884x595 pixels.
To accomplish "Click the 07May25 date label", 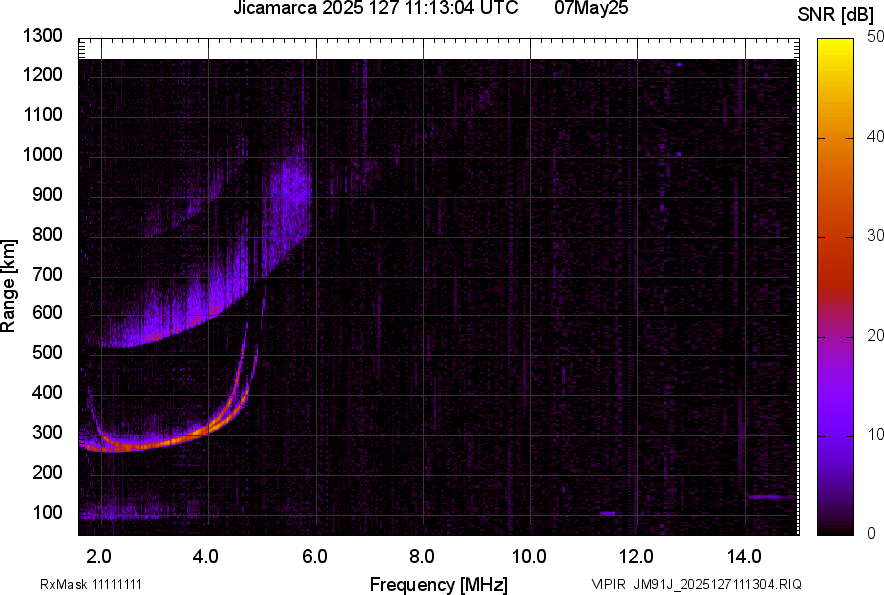I will pyautogui.click(x=592, y=9).
